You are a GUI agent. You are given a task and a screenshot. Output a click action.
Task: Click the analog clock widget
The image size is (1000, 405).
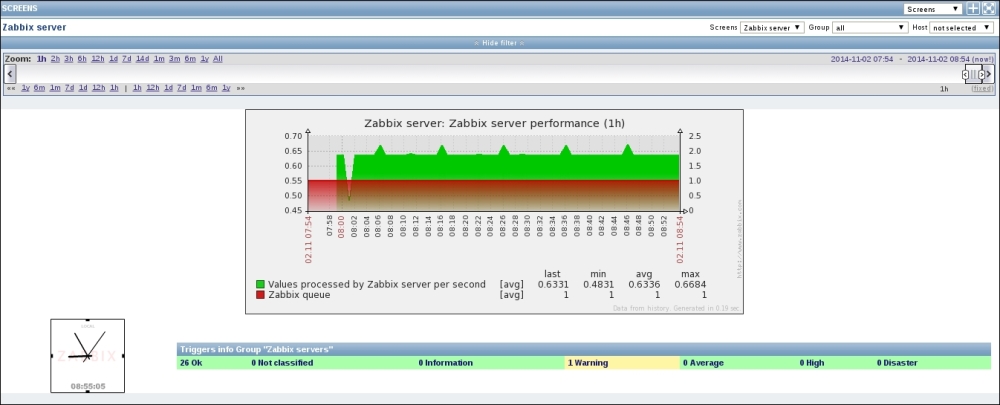pyautogui.click(x=87, y=355)
